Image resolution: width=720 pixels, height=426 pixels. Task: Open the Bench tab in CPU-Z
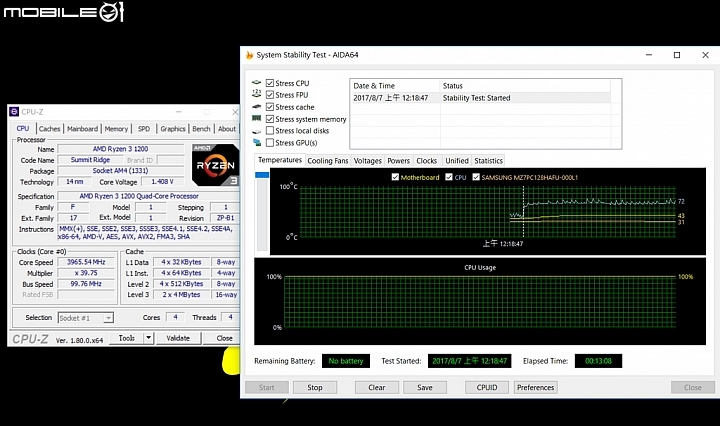pyautogui.click(x=201, y=129)
